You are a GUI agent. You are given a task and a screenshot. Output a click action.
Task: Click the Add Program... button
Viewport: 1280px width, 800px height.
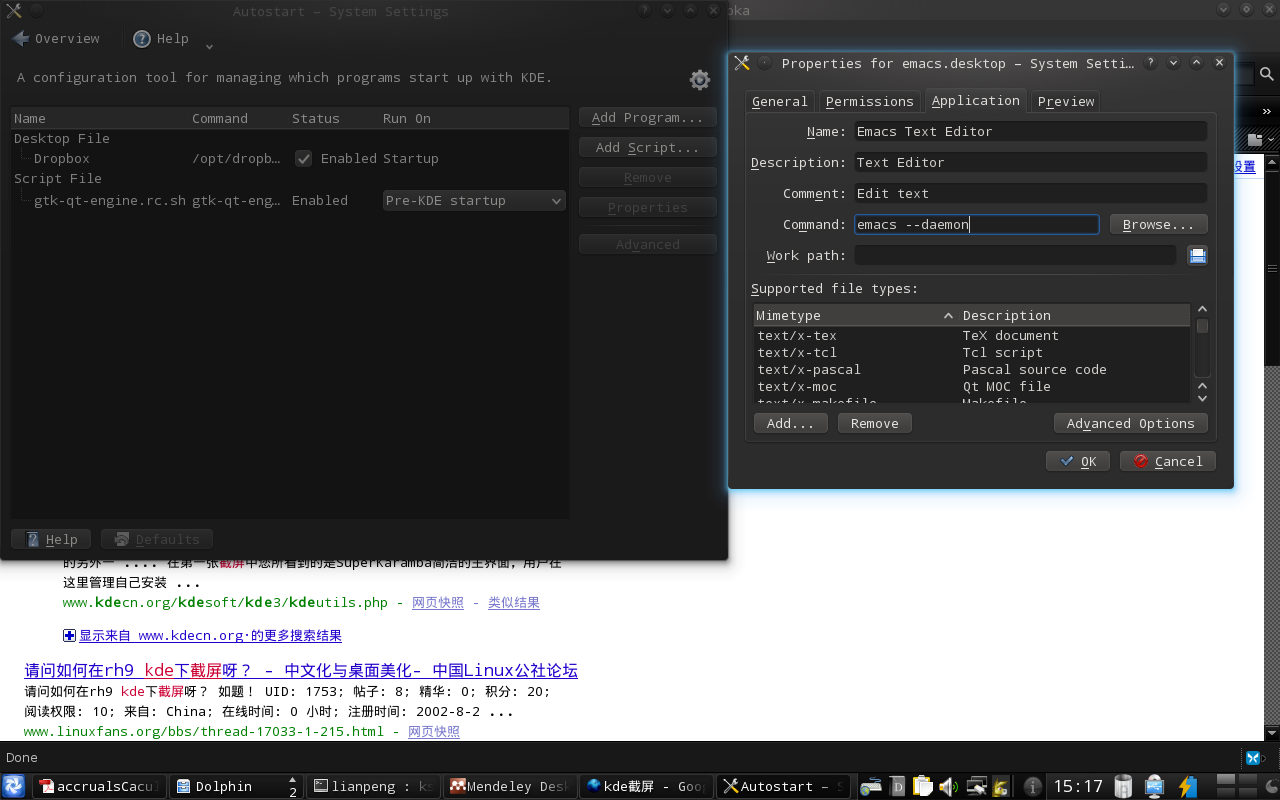pos(647,118)
